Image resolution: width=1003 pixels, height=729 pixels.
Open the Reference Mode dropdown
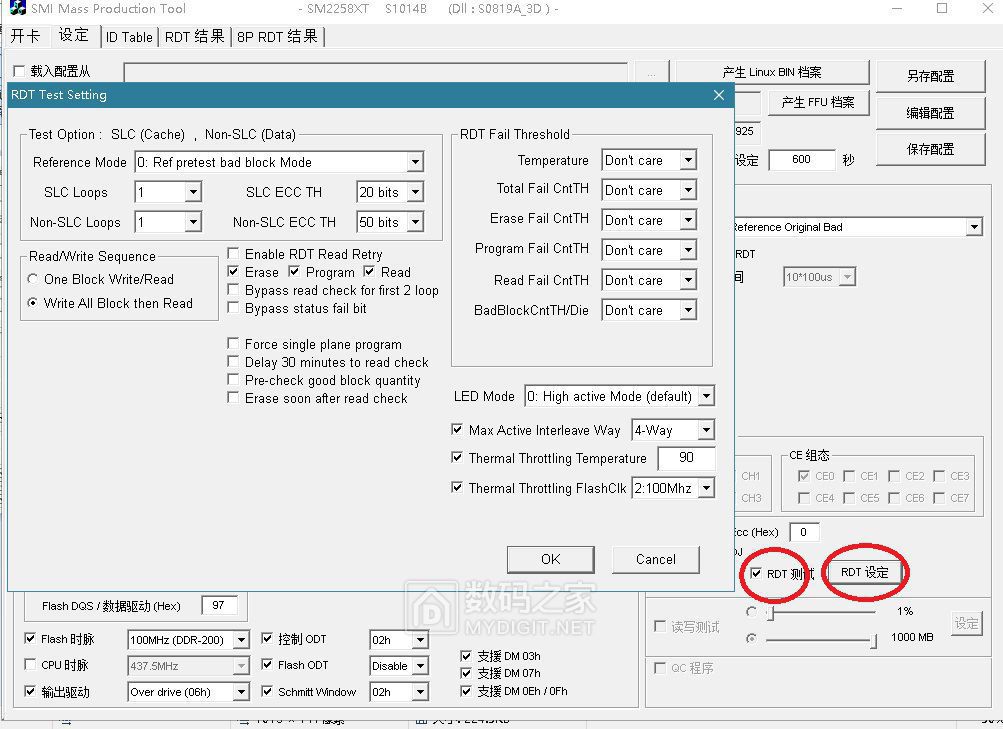[x=415, y=162]
